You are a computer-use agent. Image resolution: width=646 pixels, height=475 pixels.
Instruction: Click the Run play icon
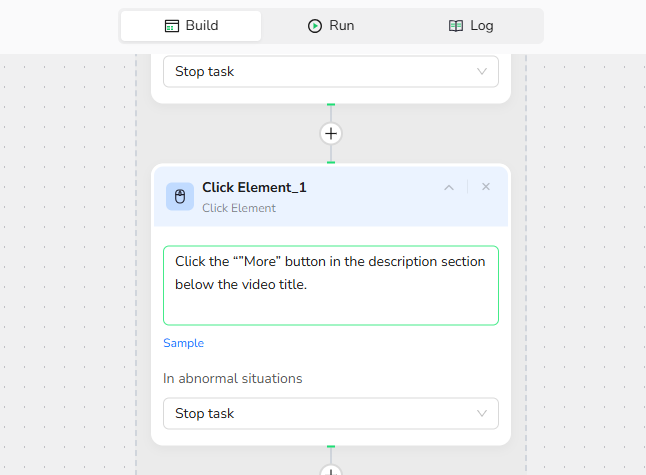pos(315,26)
